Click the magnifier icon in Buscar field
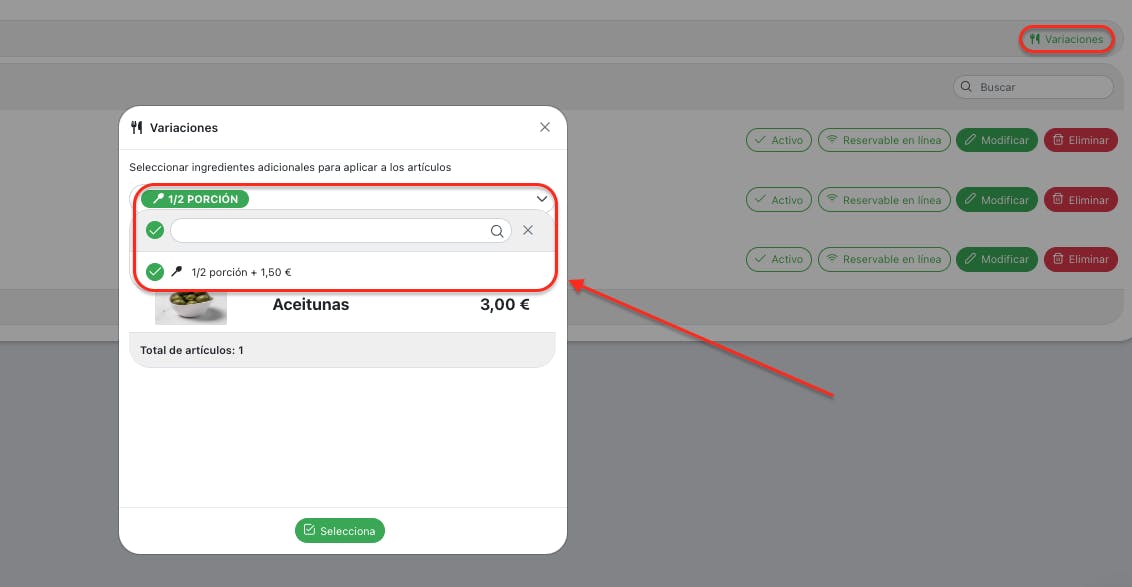 tap(966, 87)
